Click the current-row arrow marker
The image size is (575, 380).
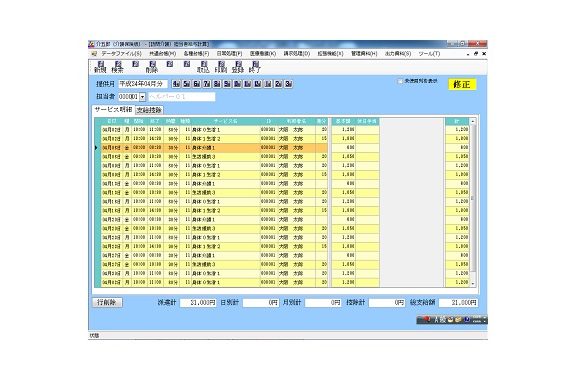[96, 147]
